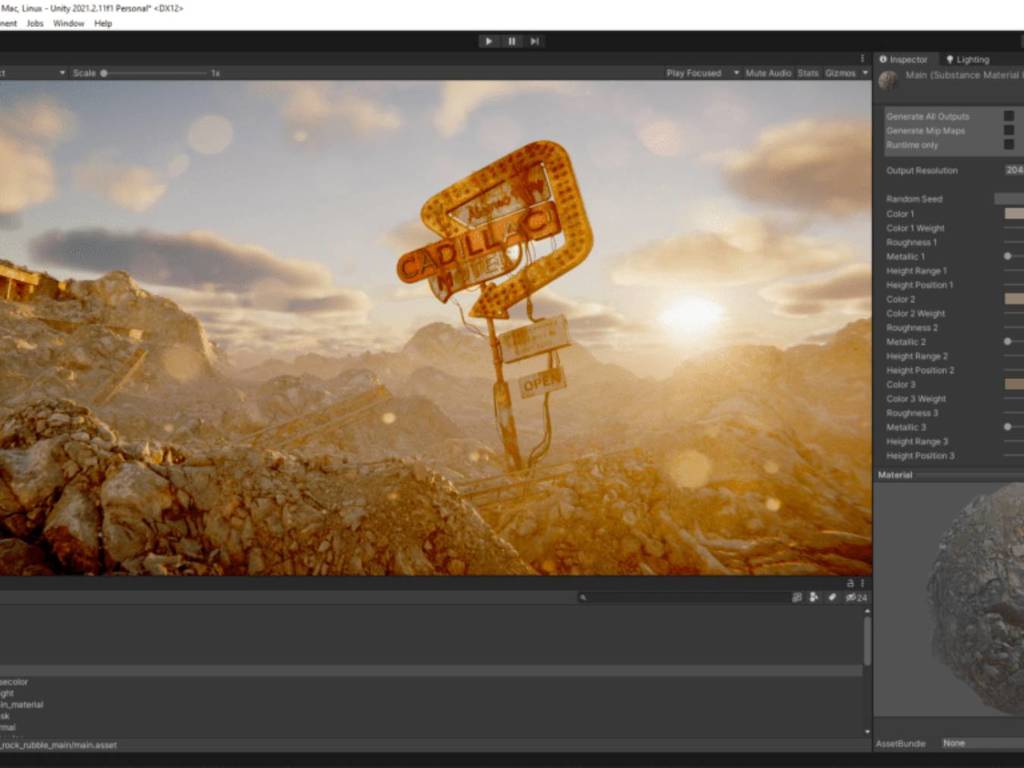Click the 'Output Resolution' label
Screen dimensions: 1024x768
[921, 170]
